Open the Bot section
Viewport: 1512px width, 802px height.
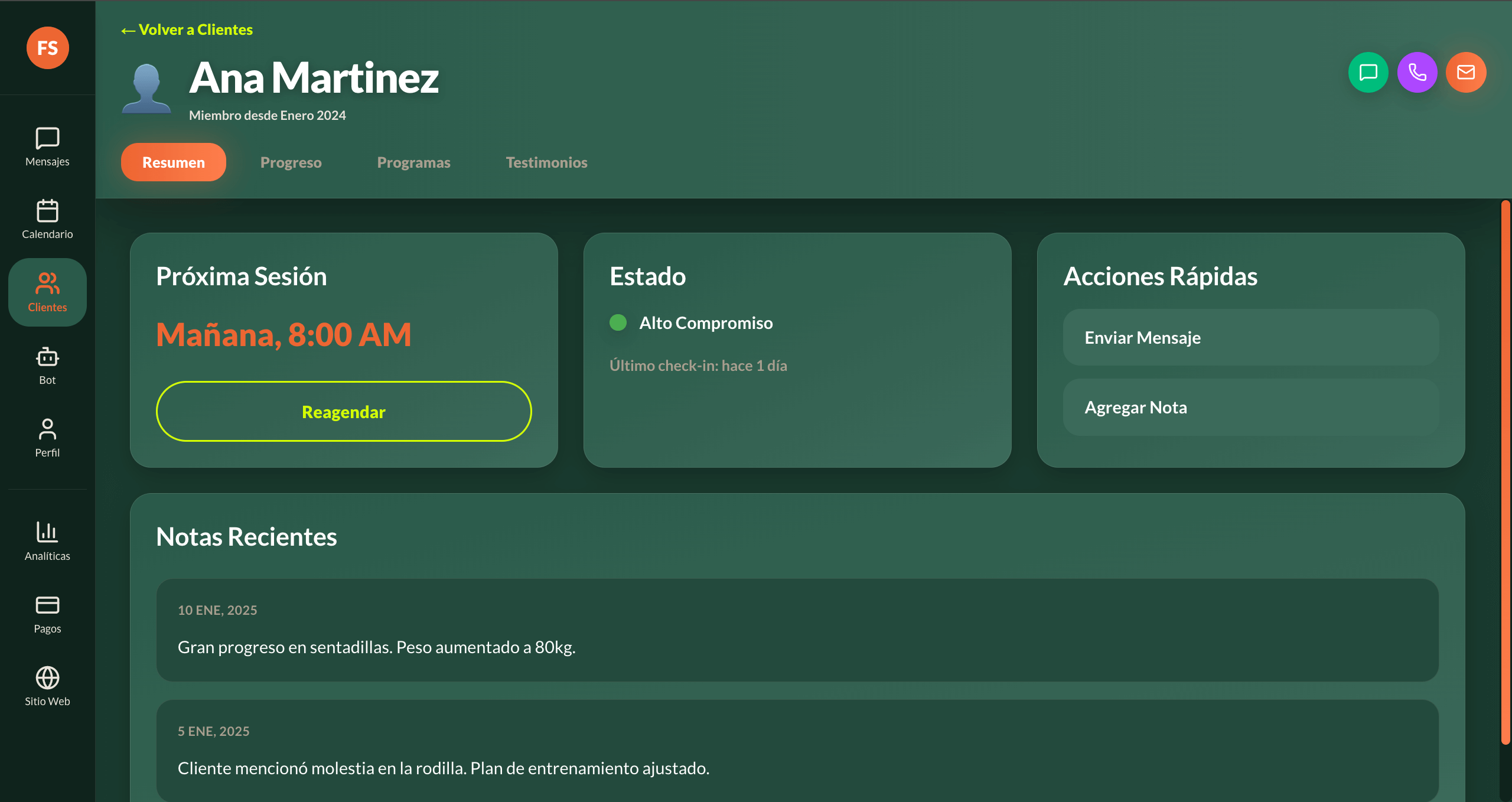pyautogui.click(x=47, y=365)
